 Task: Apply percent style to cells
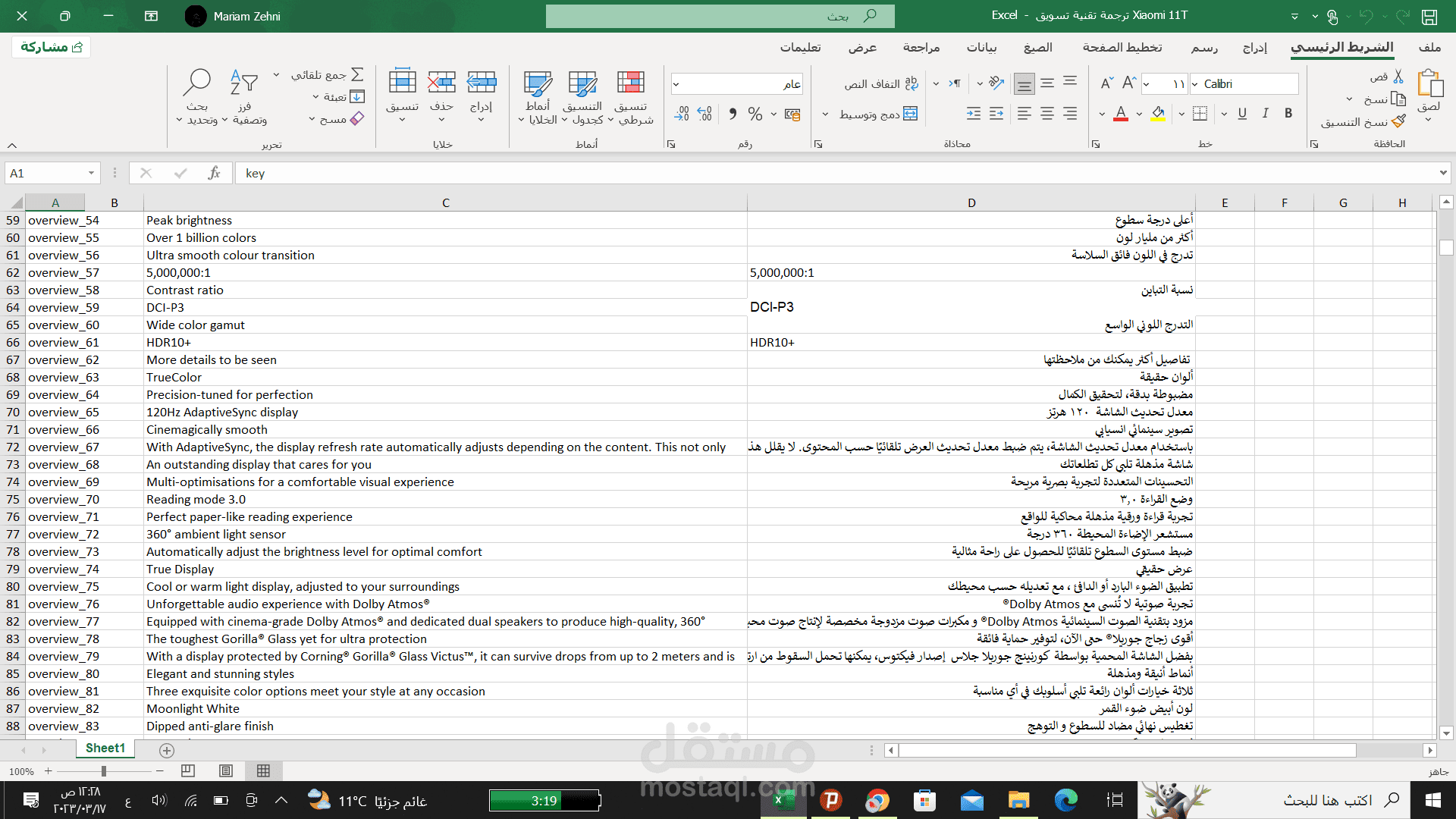pyautogui.click(x=755, y=114)
